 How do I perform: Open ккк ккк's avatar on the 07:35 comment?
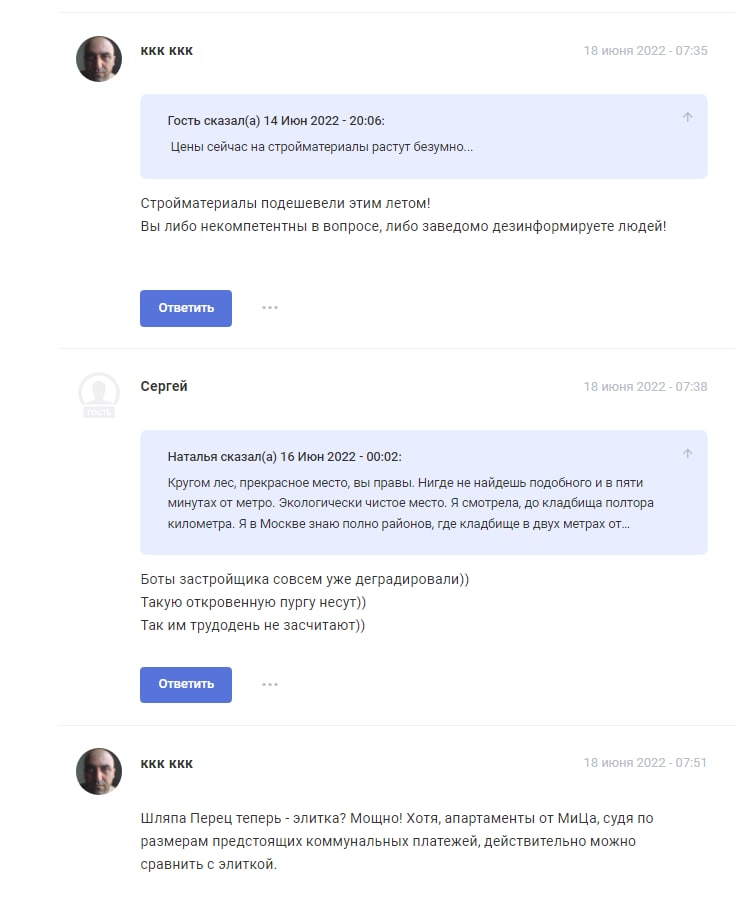pos(99,59)
